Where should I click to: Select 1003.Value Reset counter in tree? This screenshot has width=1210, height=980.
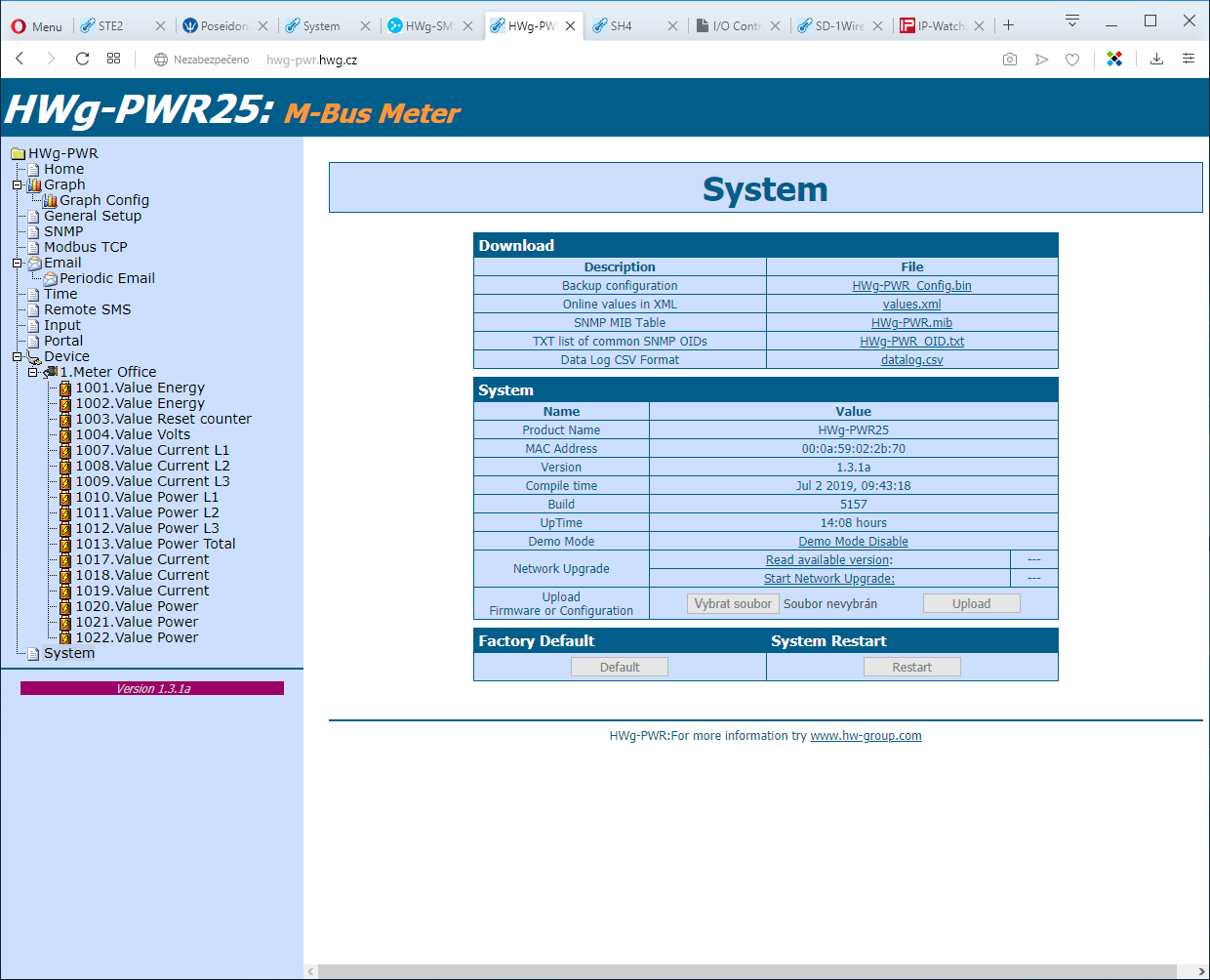click(x=163, y=419)
